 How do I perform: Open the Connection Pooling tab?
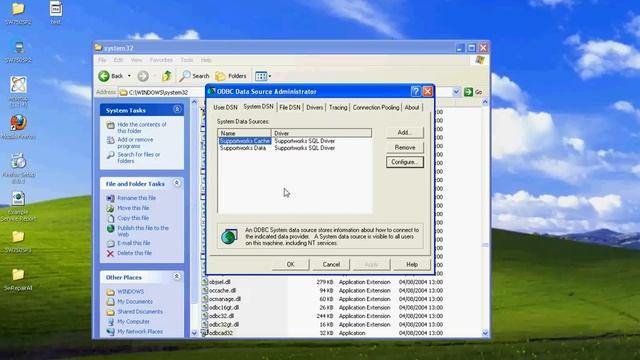point(376,107)
